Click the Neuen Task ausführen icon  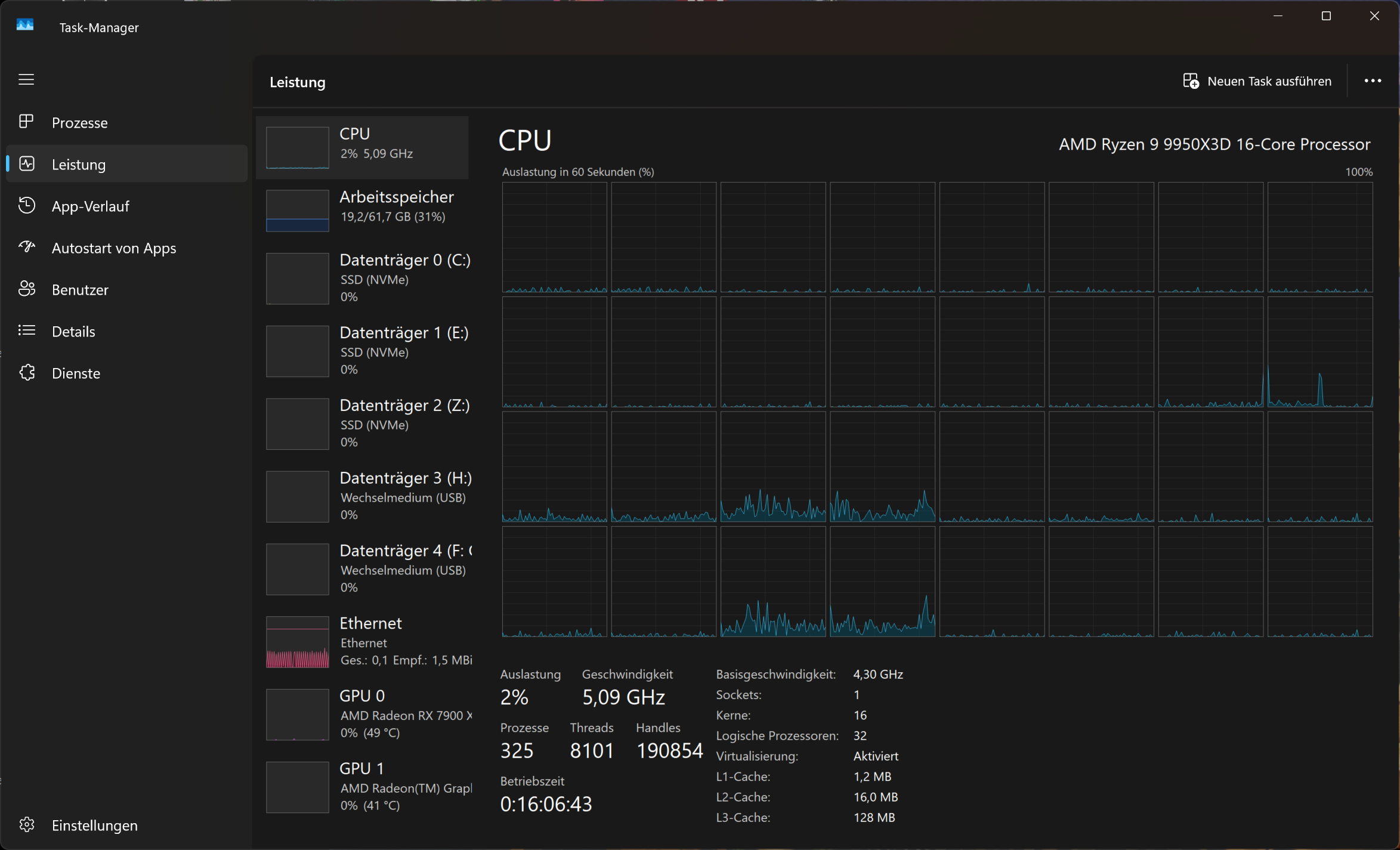tap(1191, 81)
